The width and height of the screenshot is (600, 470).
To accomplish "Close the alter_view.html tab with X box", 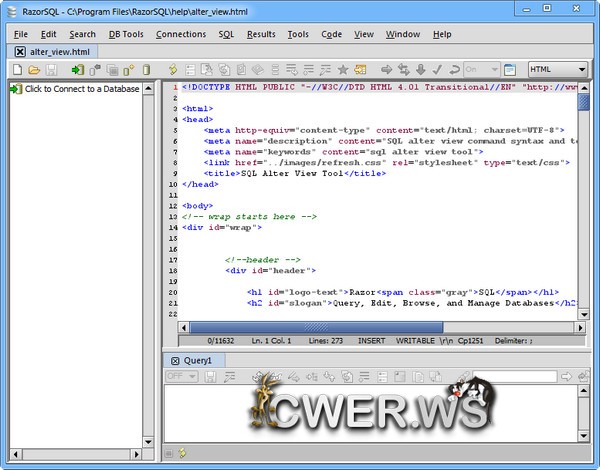I will click(20, 52).
